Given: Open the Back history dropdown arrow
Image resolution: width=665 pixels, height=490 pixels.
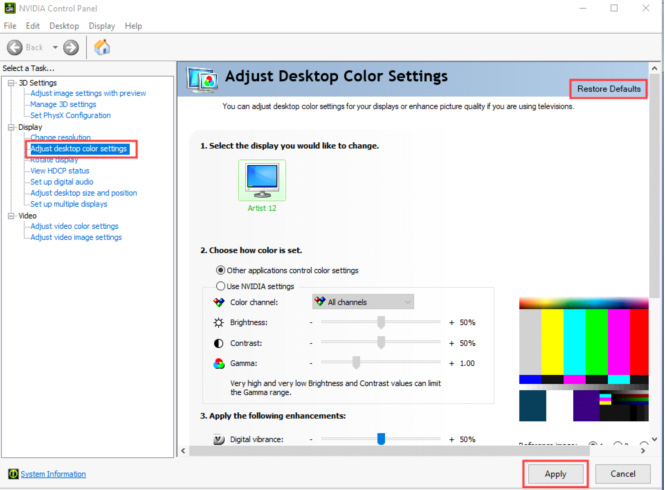Looking at the screenshot, I should 55,47.
